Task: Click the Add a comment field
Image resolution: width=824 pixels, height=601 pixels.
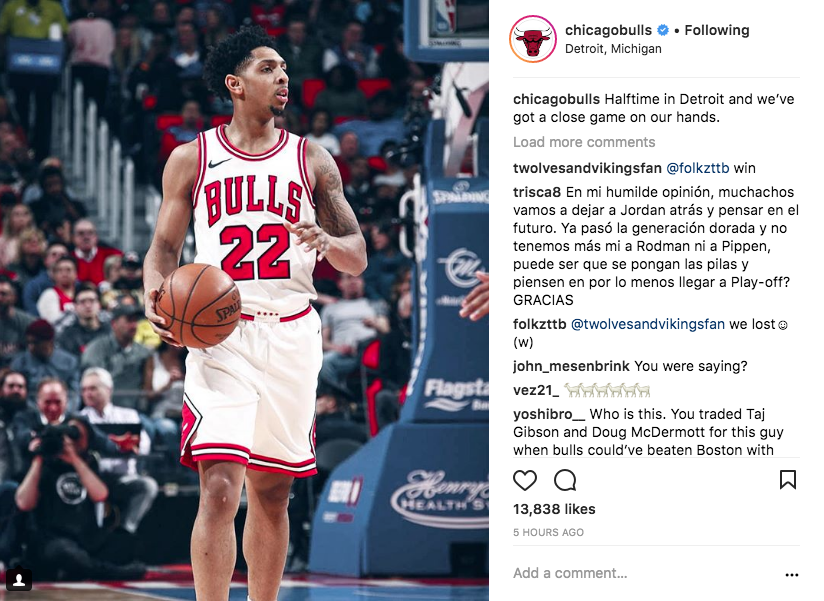Action: point(644,573)
